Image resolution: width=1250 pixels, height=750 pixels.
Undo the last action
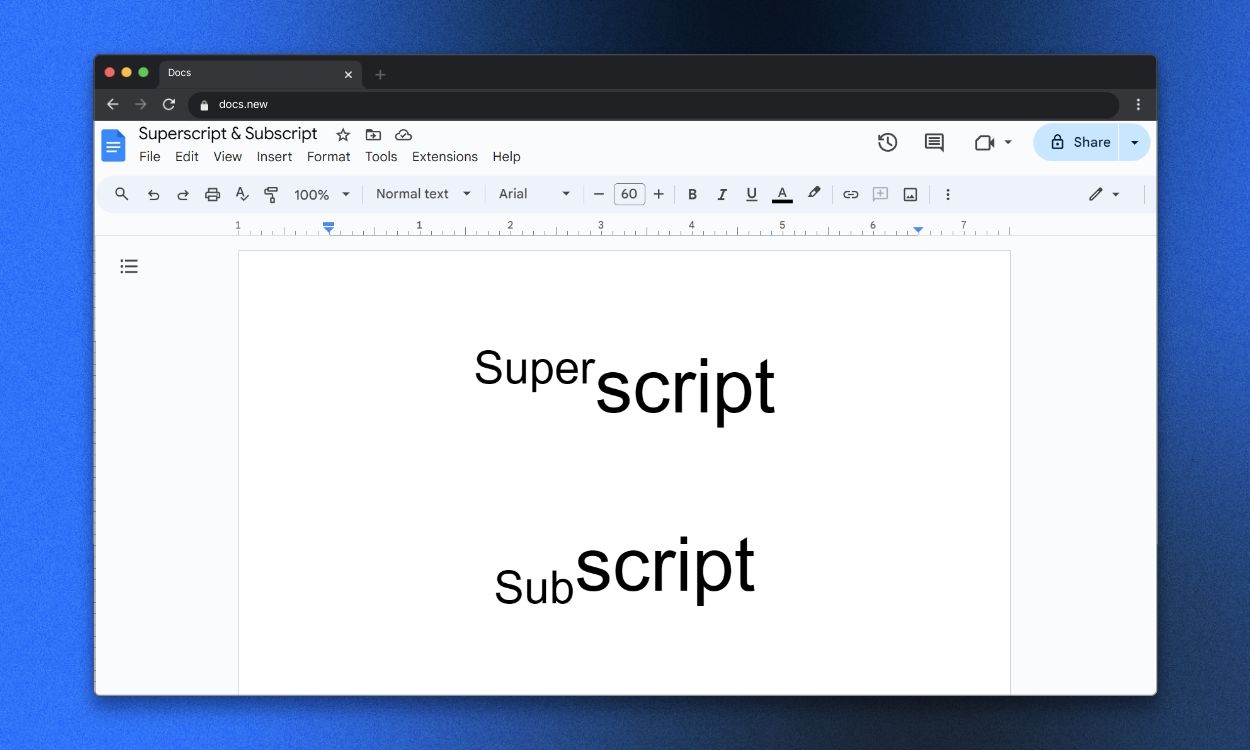point(153,195)
